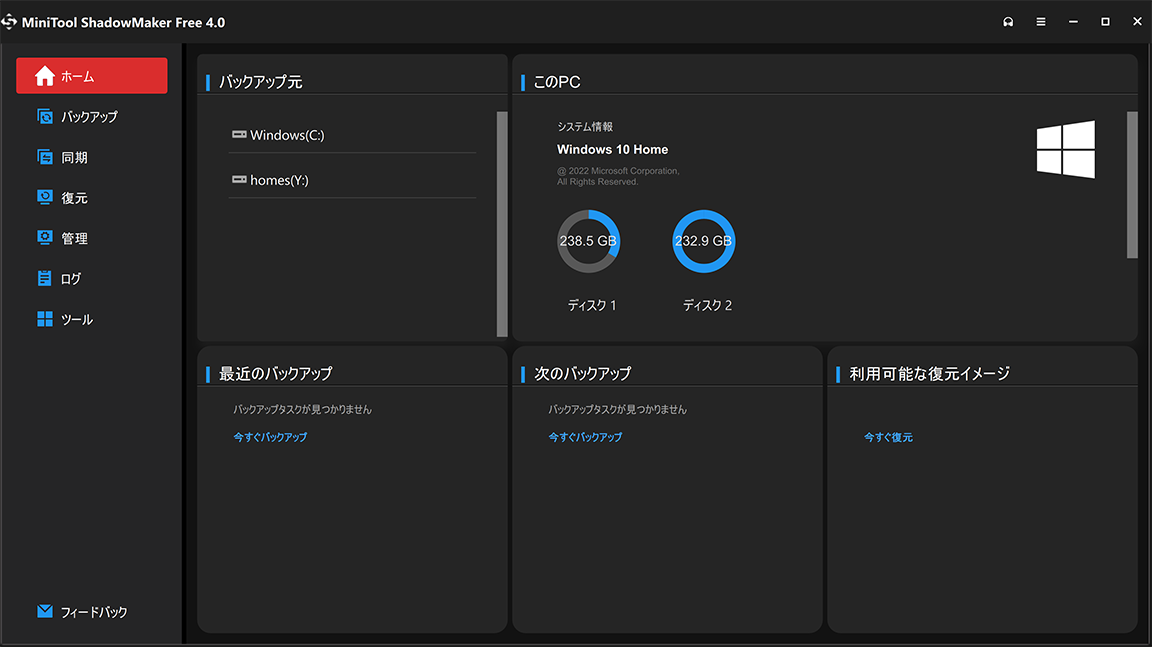
Task: Switch to the バックアップ page label
Action: tap(89, 117)
